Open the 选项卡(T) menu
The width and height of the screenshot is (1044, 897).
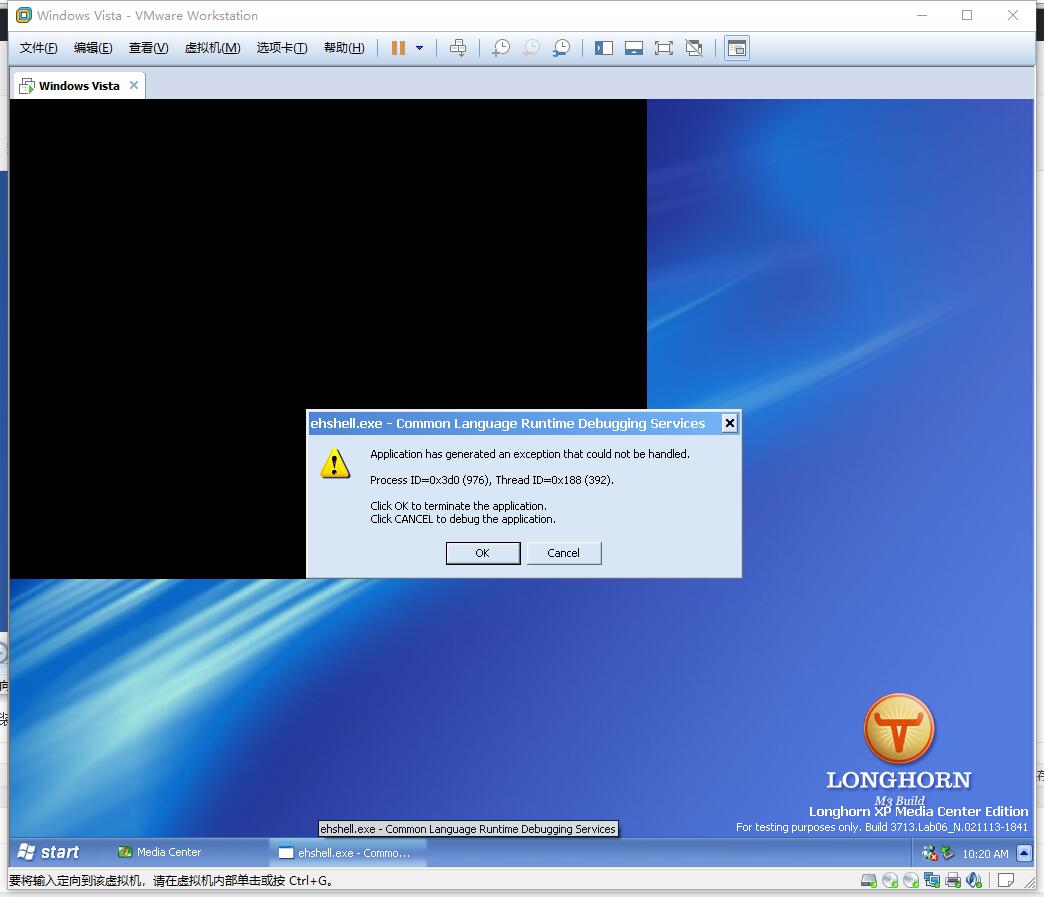pyautogui.click(x=282, y=48)
